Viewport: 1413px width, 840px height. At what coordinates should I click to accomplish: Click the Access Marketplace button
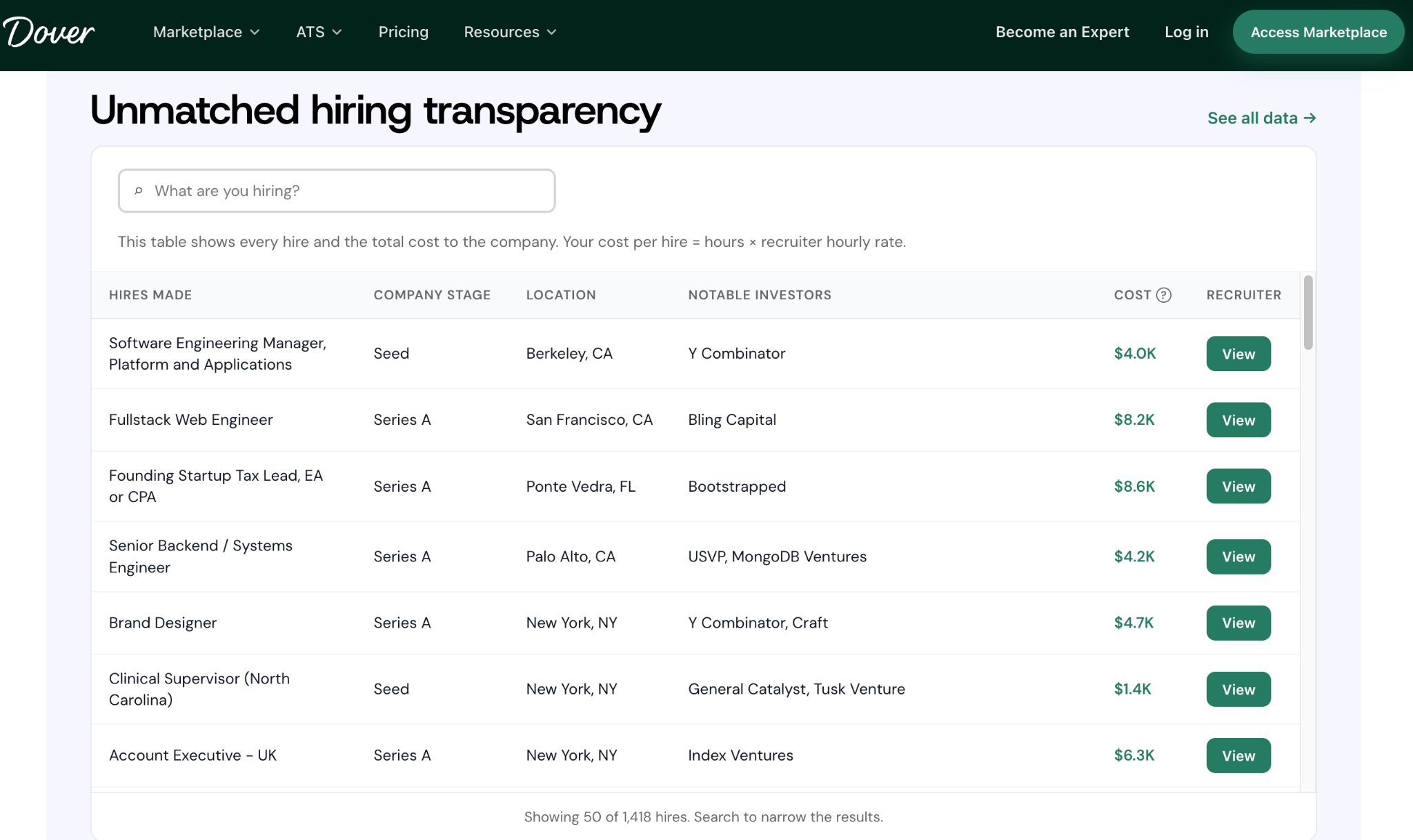pyautogui.click(x=1318, y=32)
